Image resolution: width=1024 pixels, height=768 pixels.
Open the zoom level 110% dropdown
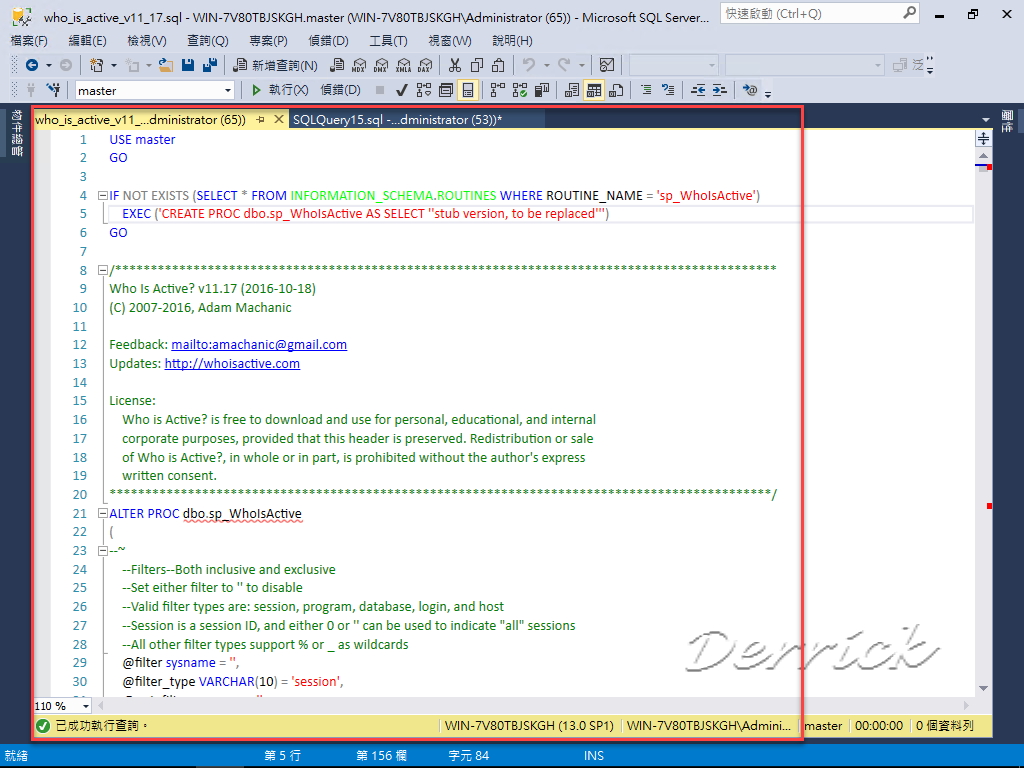[x=88, y=705]
